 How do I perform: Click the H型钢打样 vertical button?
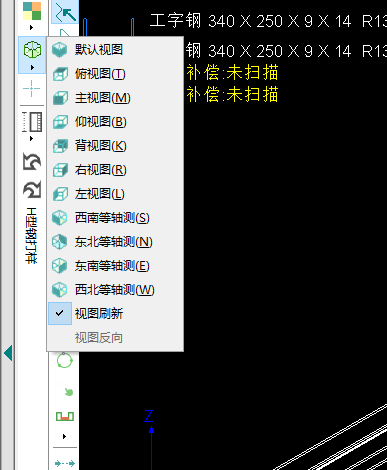click(x=32, y=236)
